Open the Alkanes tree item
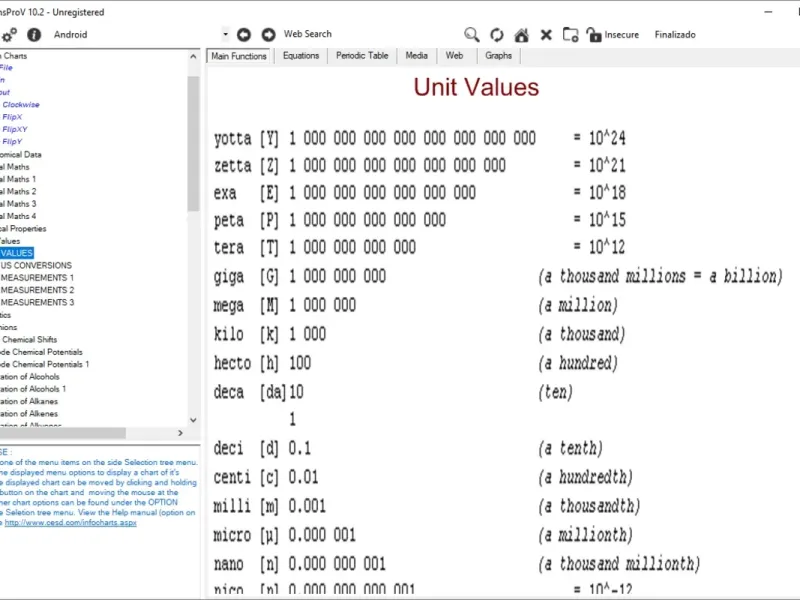 tap(29, 401)
